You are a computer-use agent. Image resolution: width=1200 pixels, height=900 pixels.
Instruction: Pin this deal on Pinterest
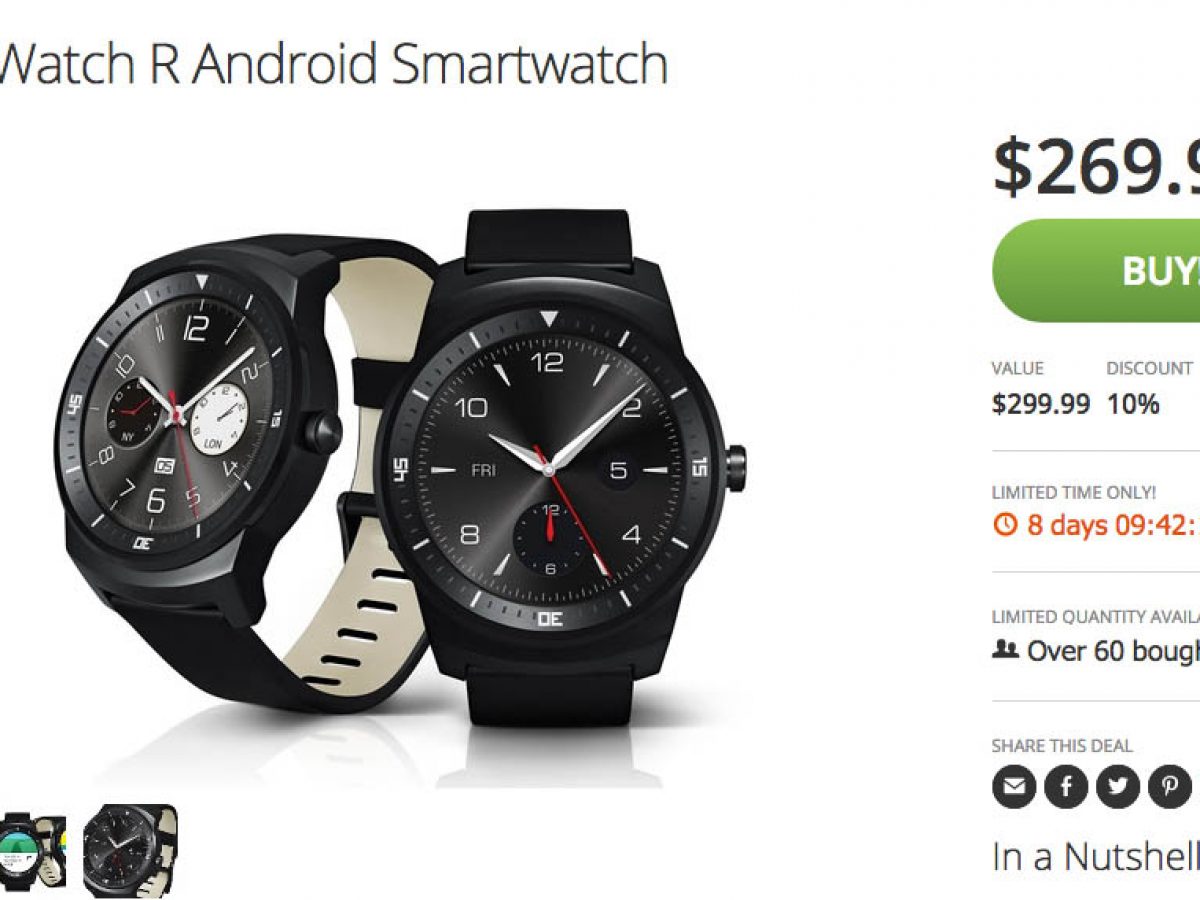(x=1169, y=787)
